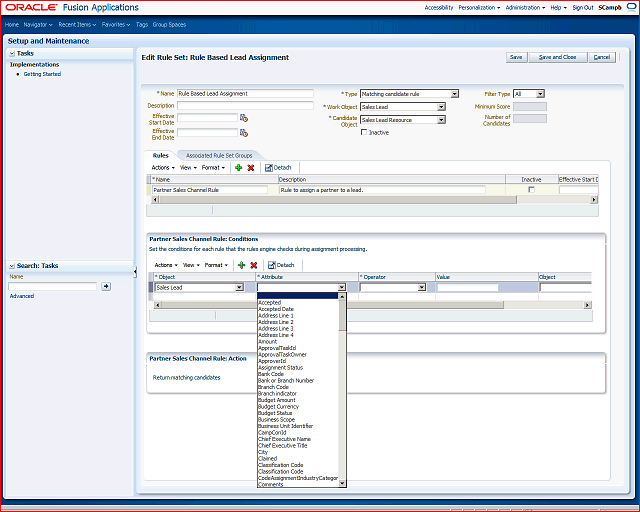The height and width of the screenshot is (512, 640).
Task: Open Actions menu in Rules toolbar
Action: click(163, 167)
